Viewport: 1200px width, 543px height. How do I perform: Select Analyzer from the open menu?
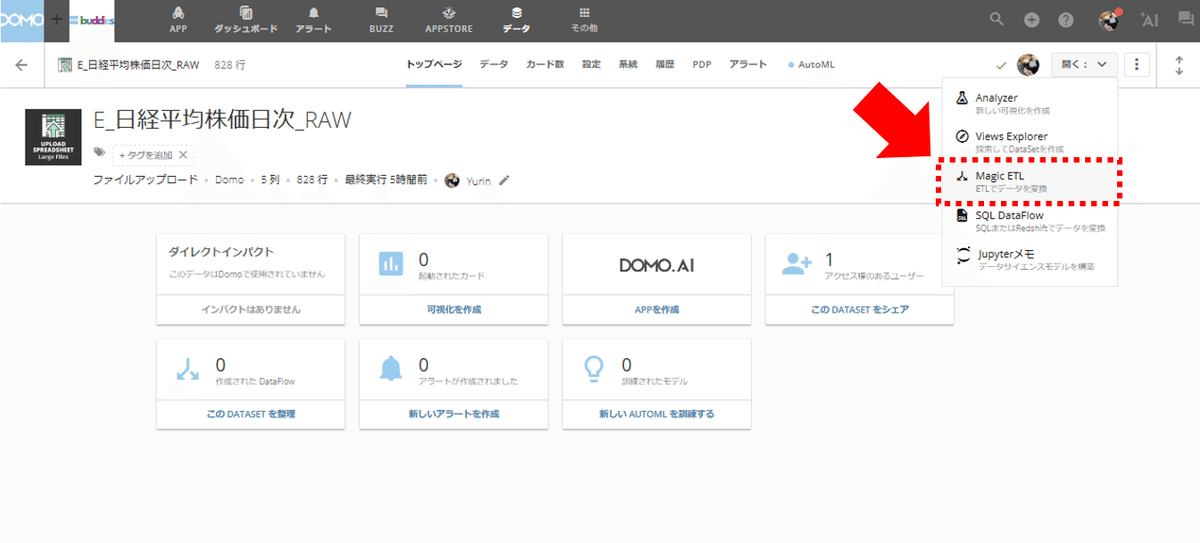point(1030,103)
